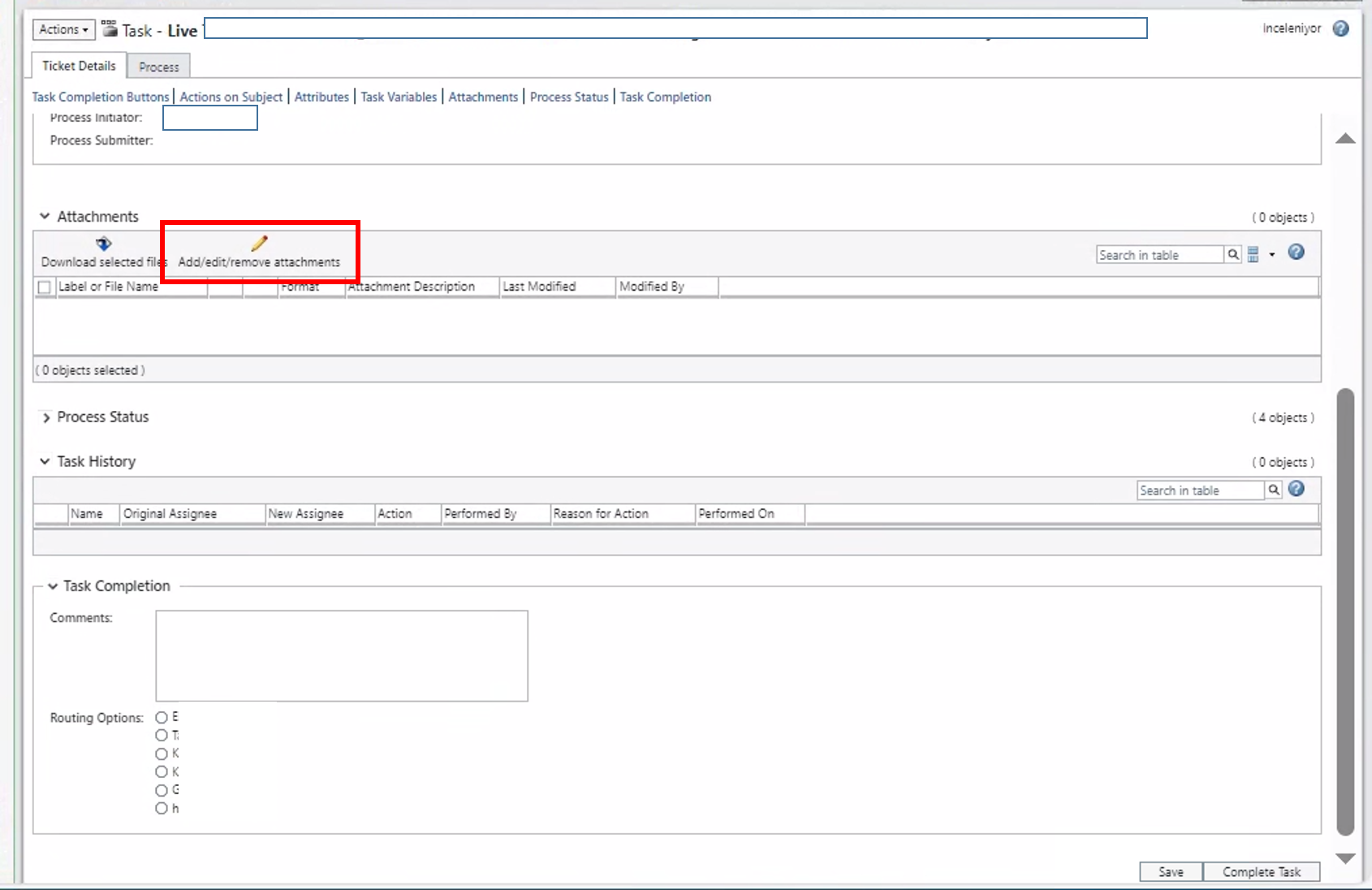Image resolution: width=1372 pixels, height=890 pixels.
Task: Expand the Process Status section
Action: coord(46,417)
